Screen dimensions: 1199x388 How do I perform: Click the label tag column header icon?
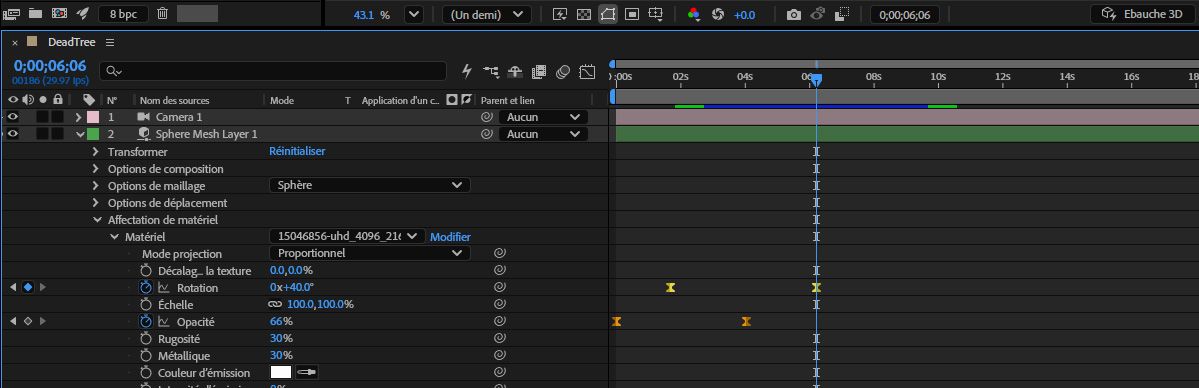tap(89, 100)
